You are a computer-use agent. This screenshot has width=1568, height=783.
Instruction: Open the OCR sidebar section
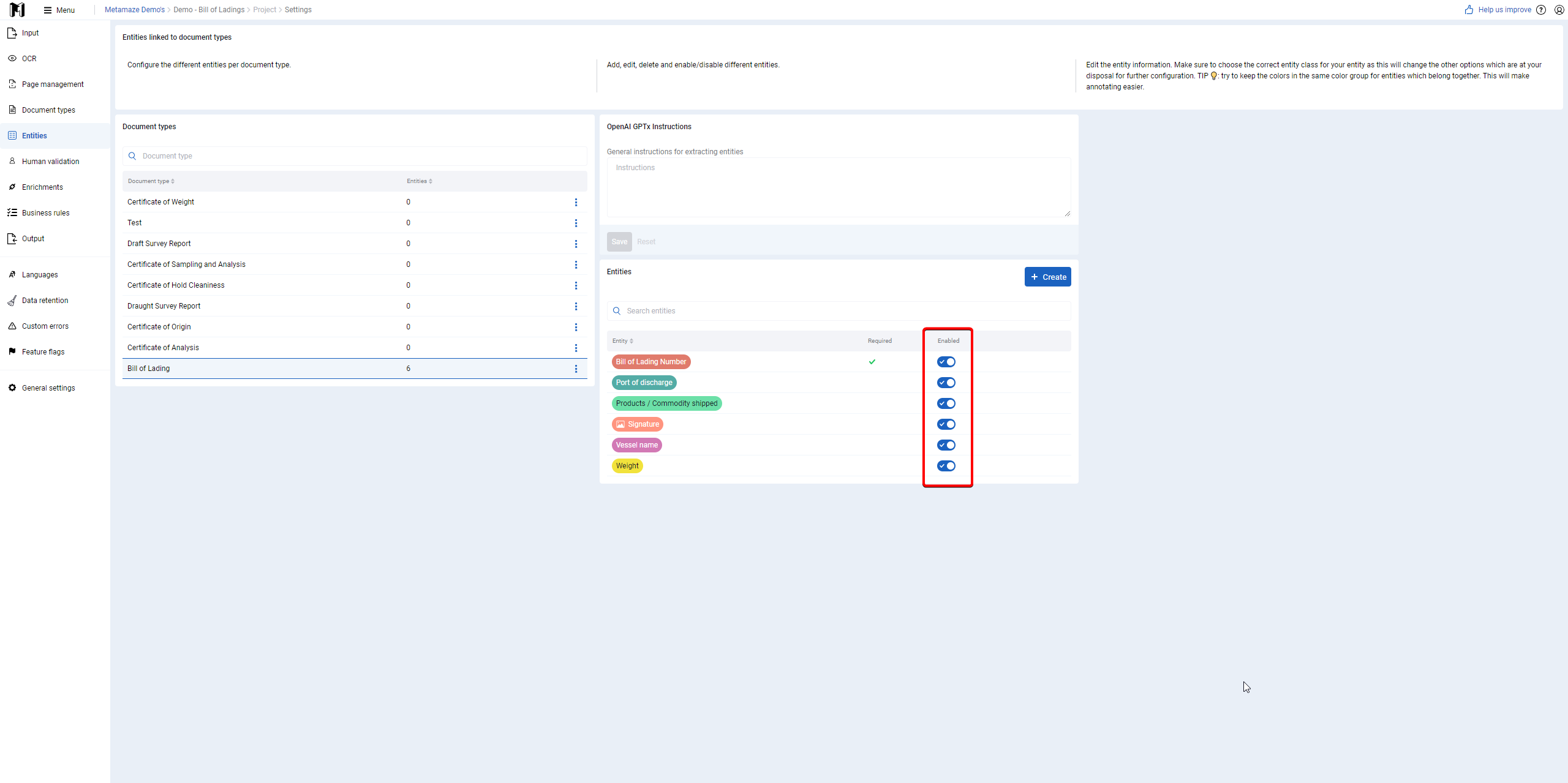pos(55,59)
